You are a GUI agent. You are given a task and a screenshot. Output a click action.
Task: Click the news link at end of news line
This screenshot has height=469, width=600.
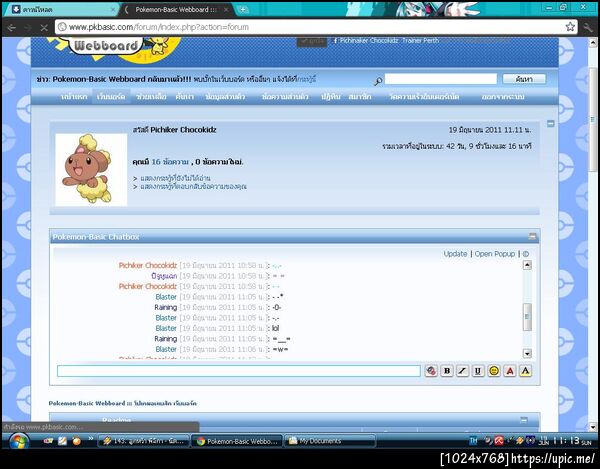307,80
